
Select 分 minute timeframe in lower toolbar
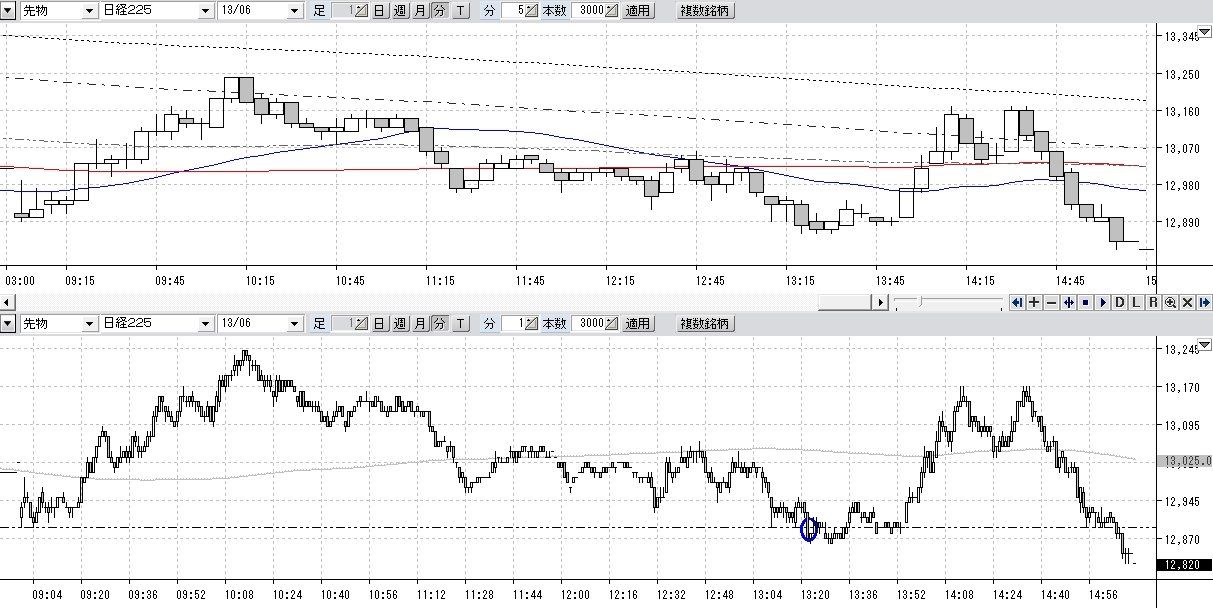tap(438, 324)
